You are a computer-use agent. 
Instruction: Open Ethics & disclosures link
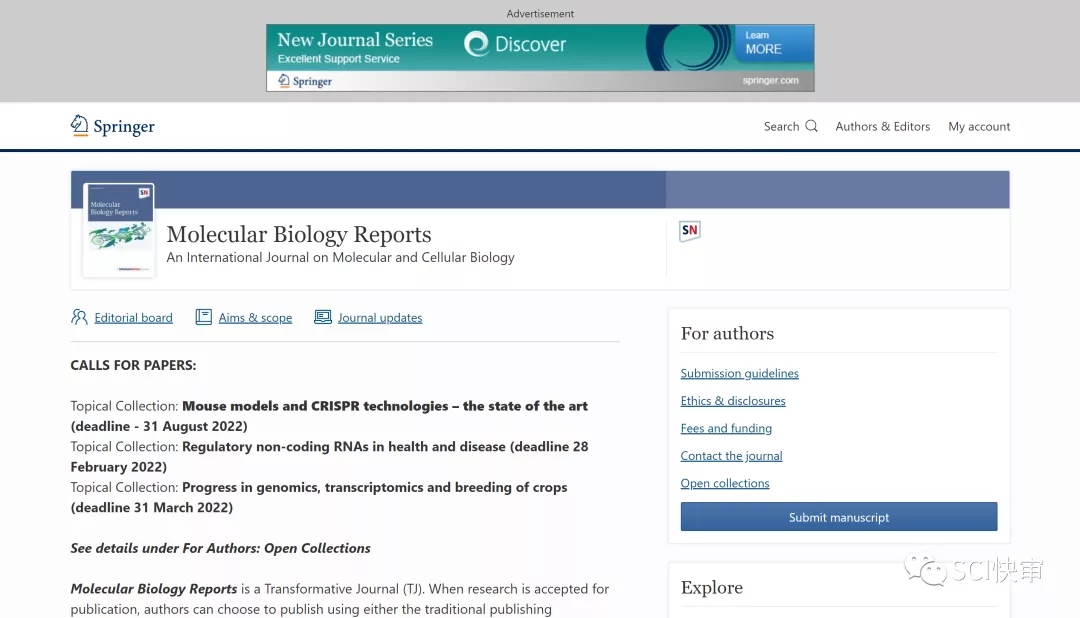pos(732,401)
